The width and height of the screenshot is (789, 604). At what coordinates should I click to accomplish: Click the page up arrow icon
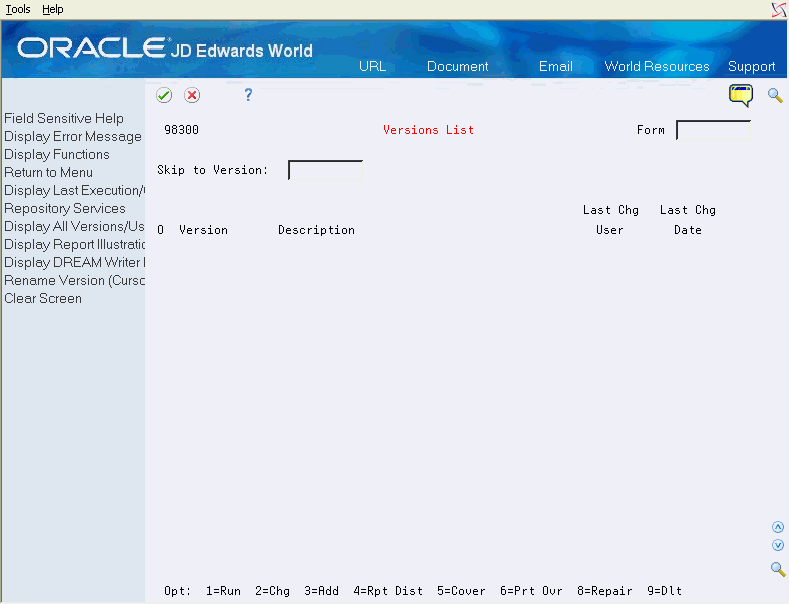click(x=778, y=527)
